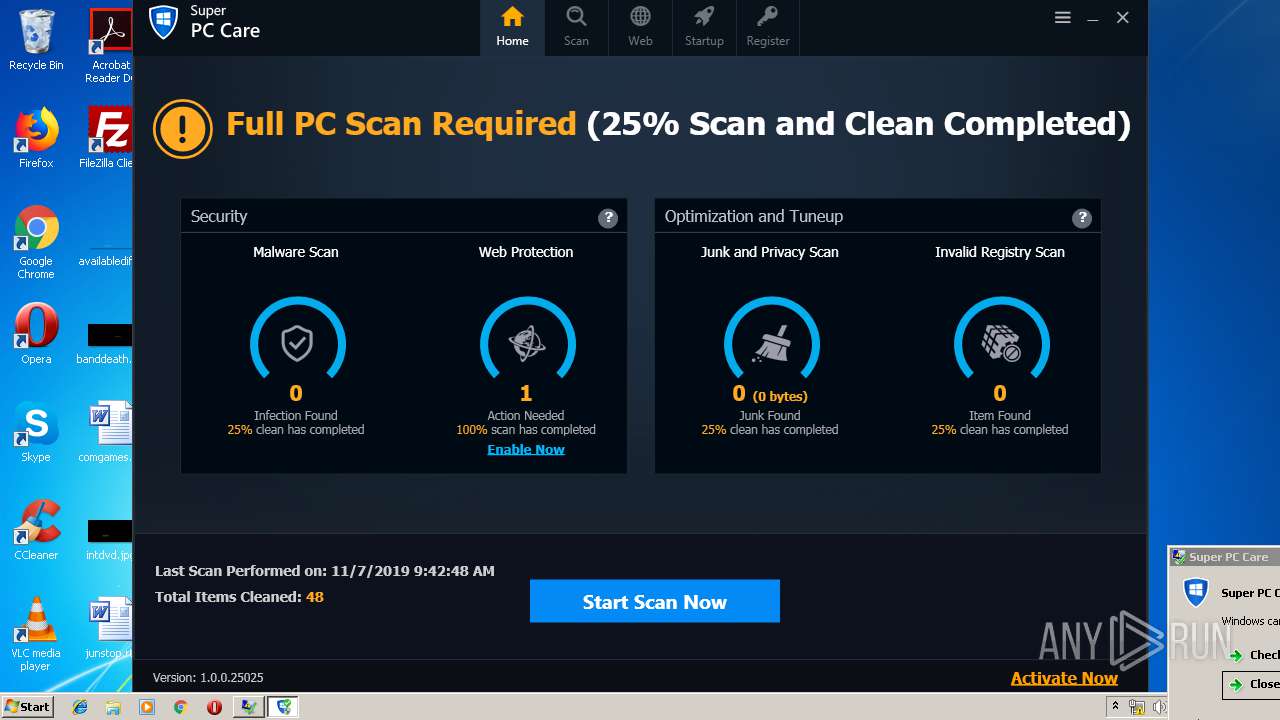Screen dimensions: 1280x720
Task: Open the hamburger menu icon
Action: coord(1063,18)
